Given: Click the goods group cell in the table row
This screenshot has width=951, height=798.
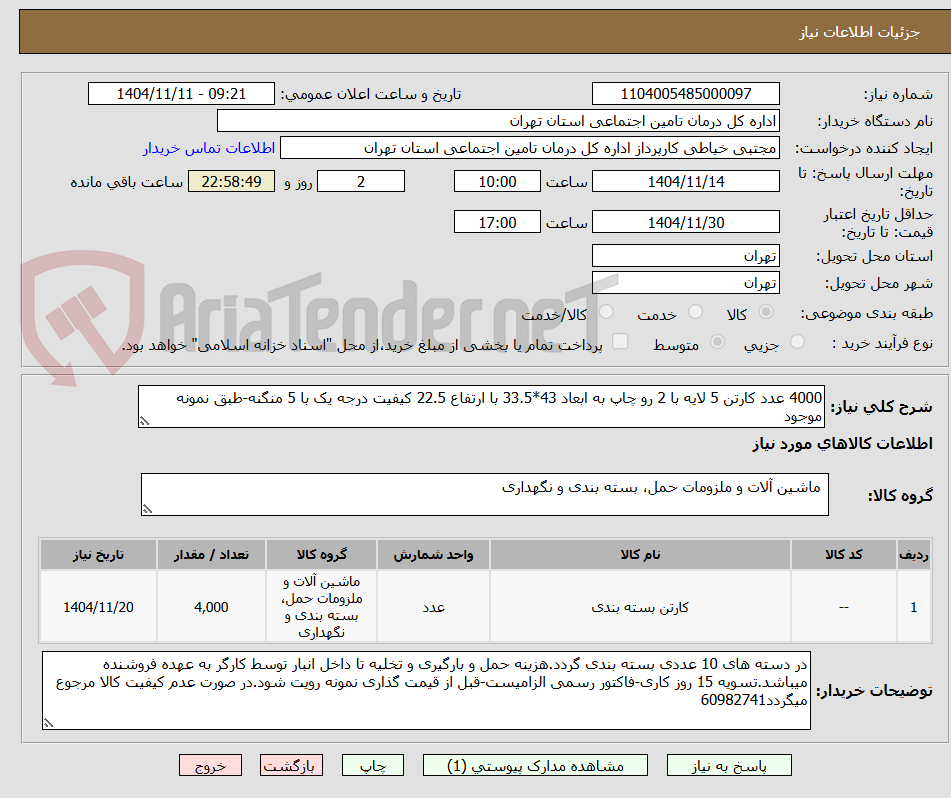Looking at the screenshot, I should coord(321,607).
